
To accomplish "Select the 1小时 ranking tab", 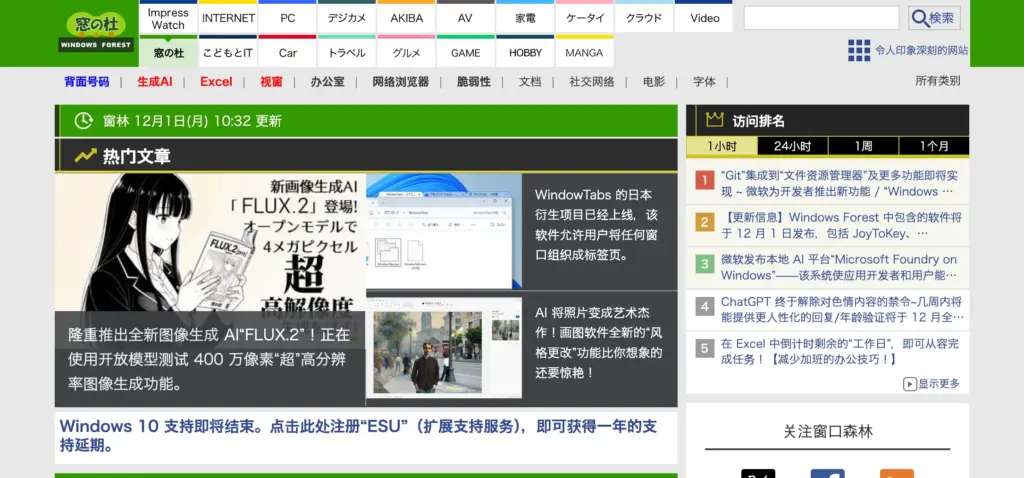I will 722,146.
